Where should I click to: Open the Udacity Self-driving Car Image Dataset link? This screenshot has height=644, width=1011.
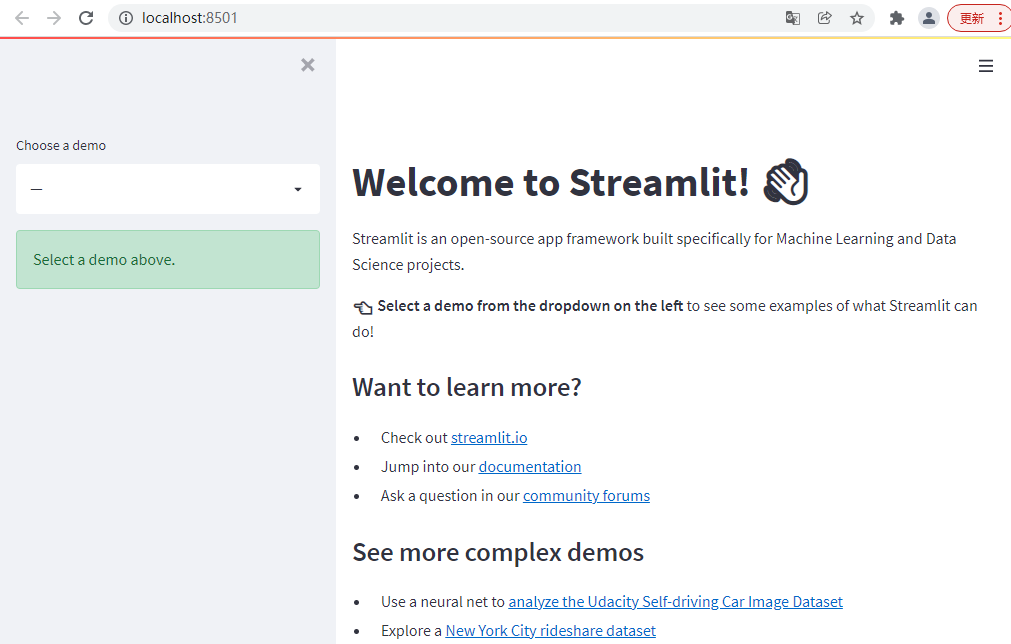click(x=675, y=601)
